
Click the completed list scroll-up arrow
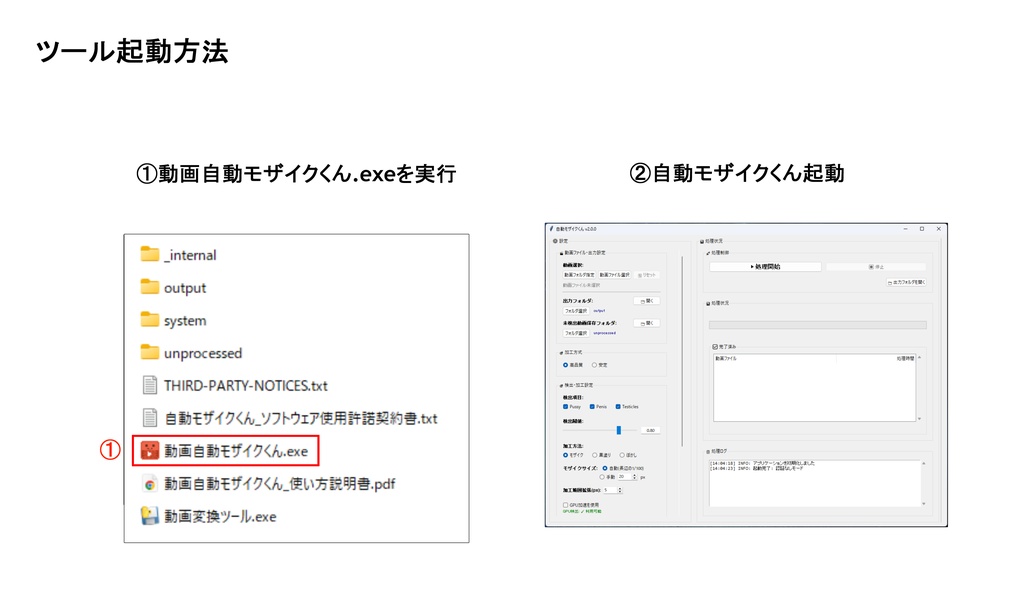(921, 358)
